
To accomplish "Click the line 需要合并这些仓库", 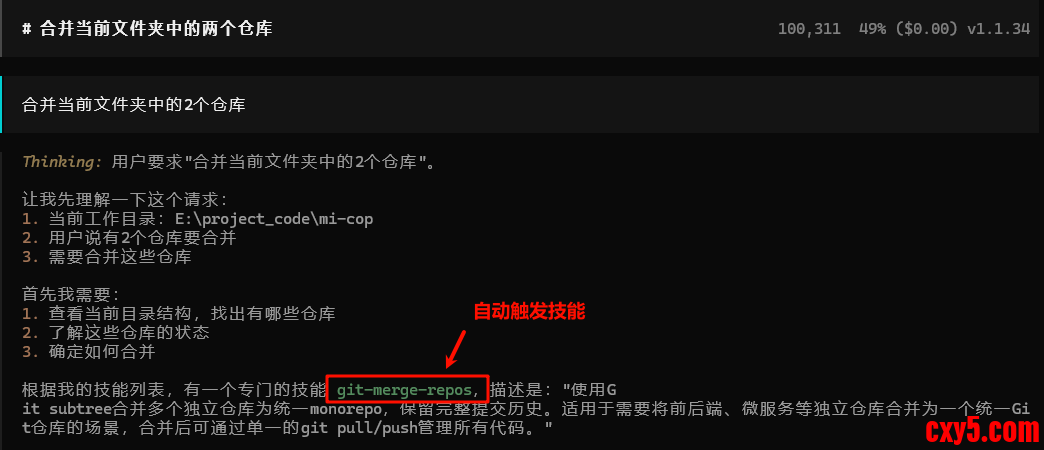I will 120,257.
